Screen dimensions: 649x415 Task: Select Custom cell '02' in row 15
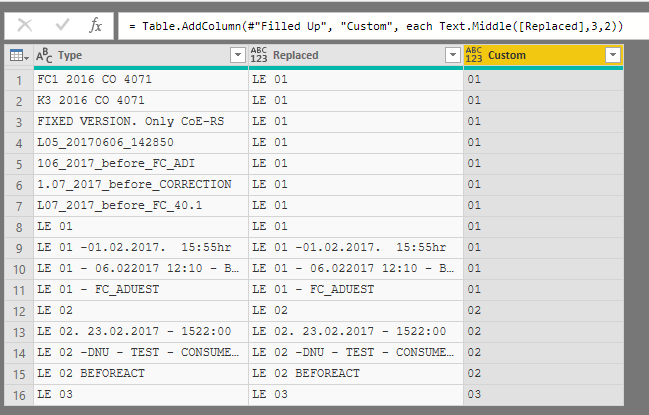click(x=543, y=374)
